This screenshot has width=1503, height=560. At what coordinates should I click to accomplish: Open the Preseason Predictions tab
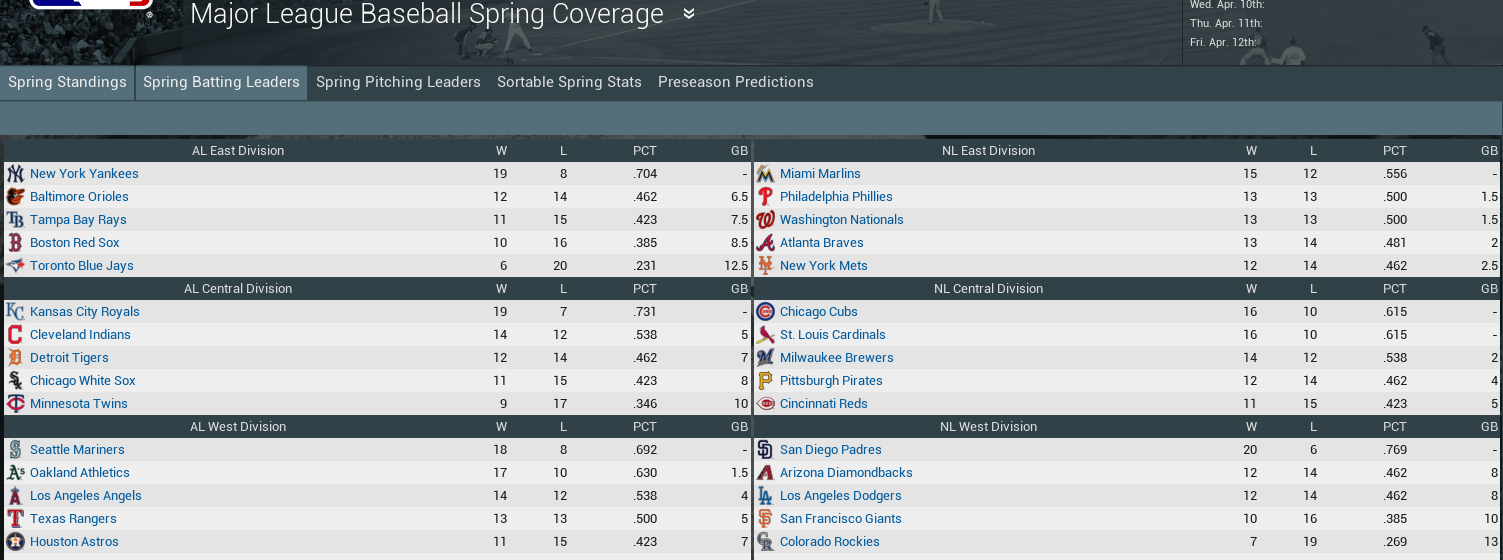point(735,82)
